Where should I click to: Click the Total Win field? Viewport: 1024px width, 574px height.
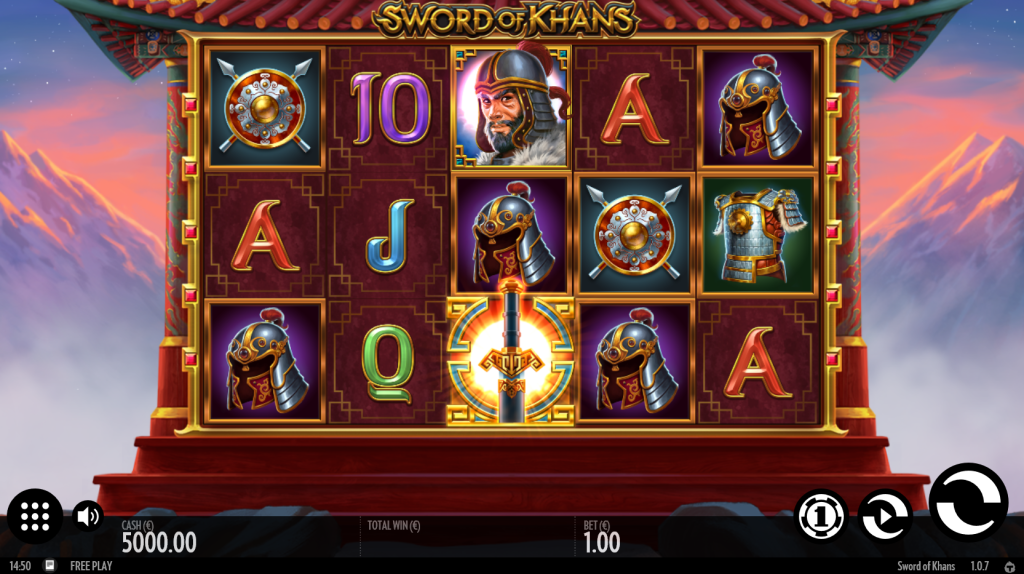(x=467, y=536)
